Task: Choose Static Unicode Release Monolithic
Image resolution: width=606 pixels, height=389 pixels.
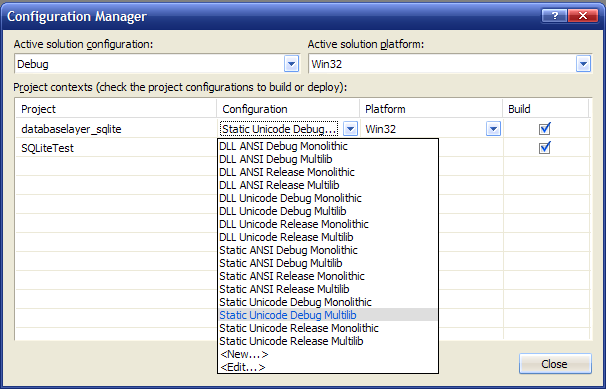Action: pos(328,328)
